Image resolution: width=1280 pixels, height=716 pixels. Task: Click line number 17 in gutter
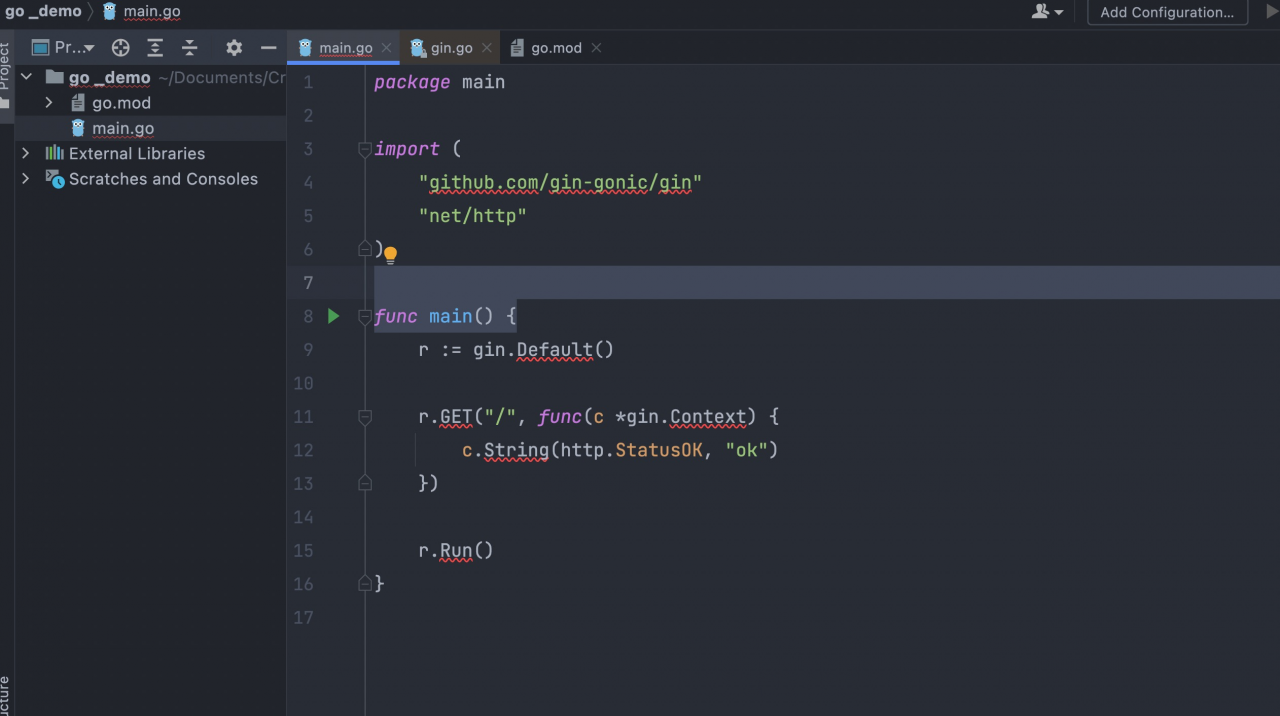tap(303, 617)
